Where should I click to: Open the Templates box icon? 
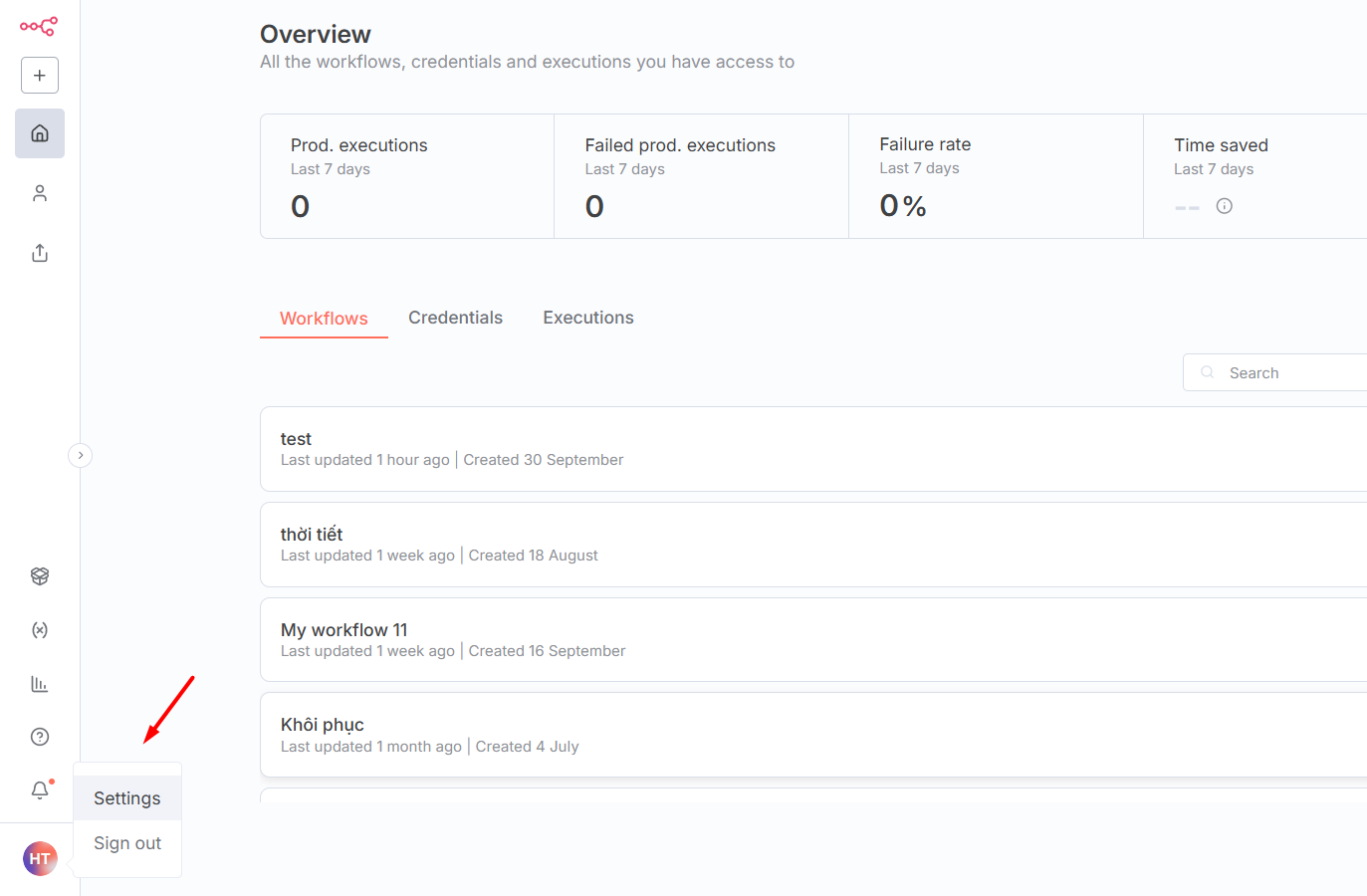40,576
